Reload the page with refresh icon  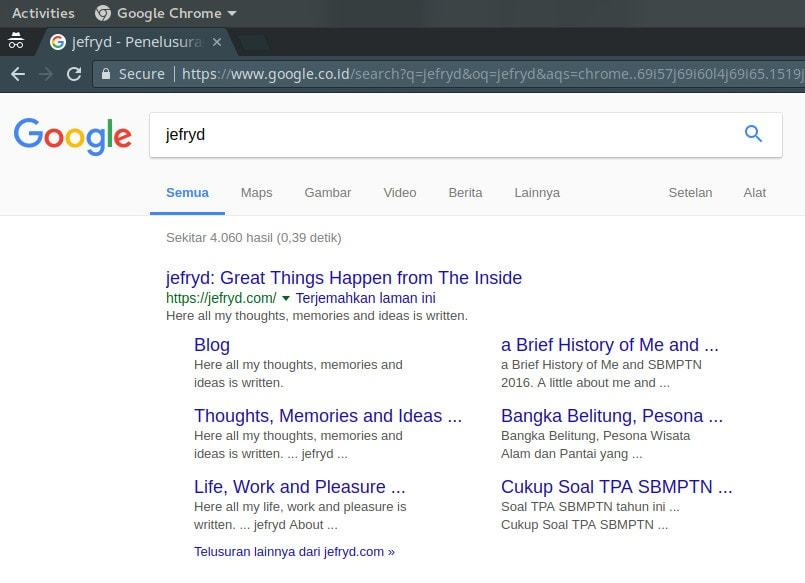(x=74, y=74)
